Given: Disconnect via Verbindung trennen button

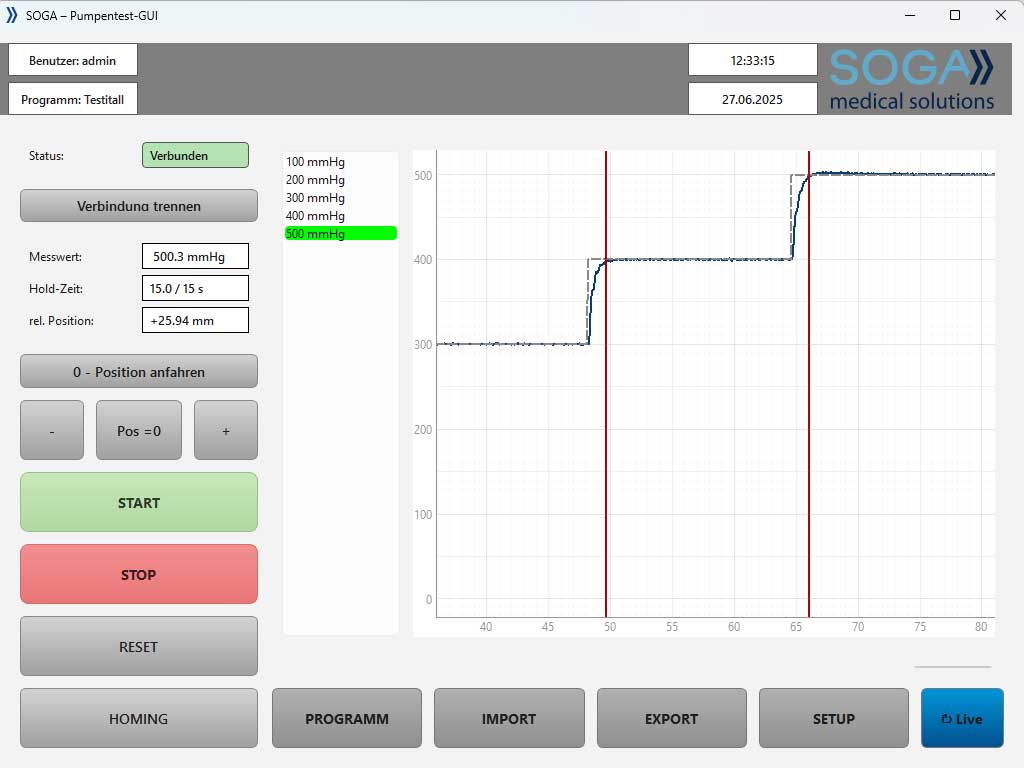Looking at the screenshot, I should [139, 206].
